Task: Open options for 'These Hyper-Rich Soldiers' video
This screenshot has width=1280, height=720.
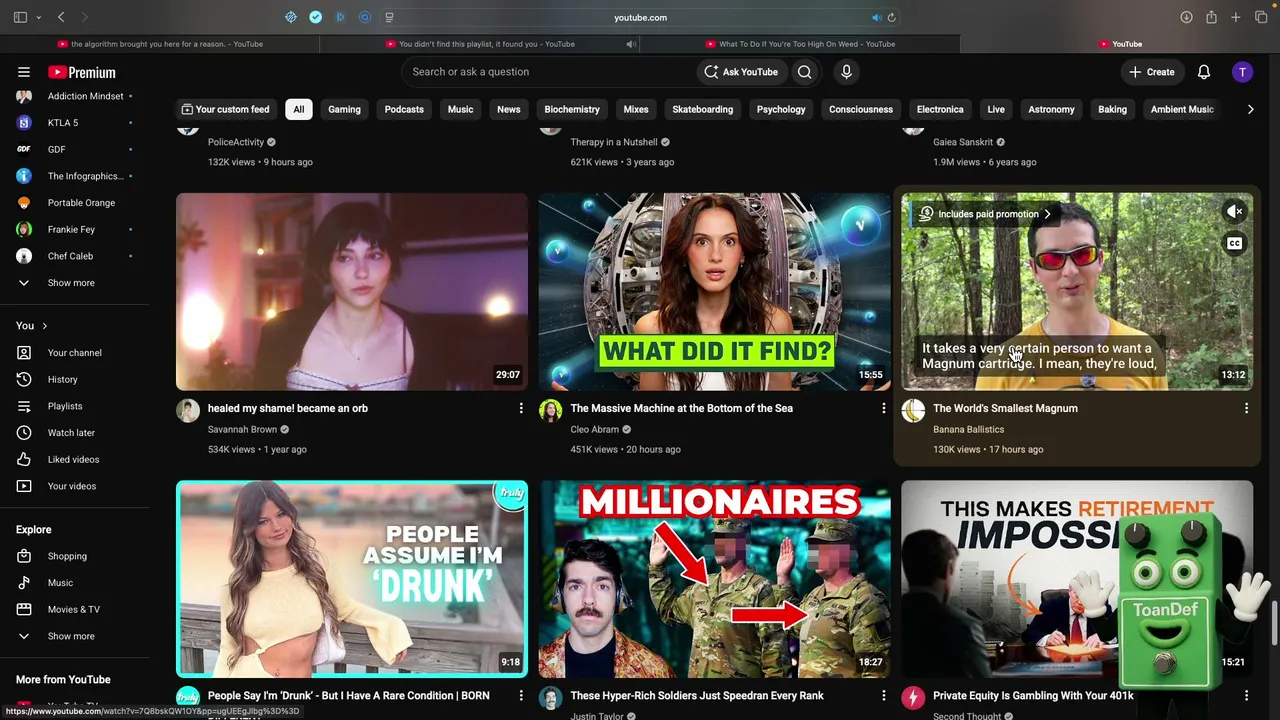Action: (x=883, y=695)
